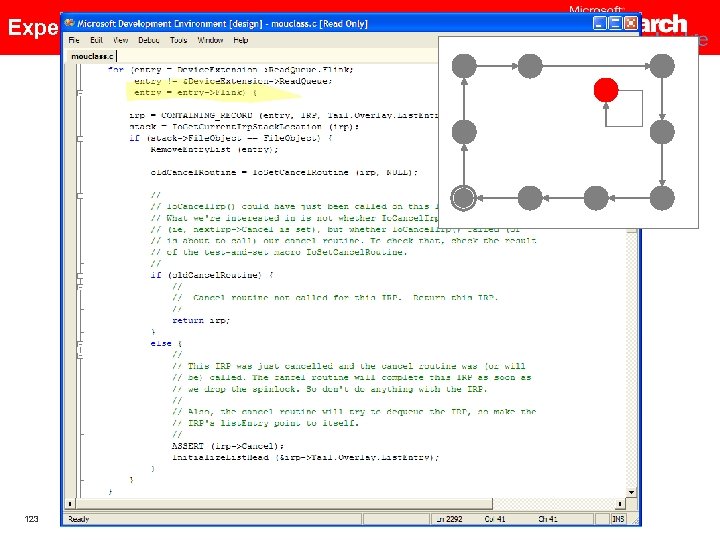Click the 'IRP's ListEntry point to itself' comment

265,423
